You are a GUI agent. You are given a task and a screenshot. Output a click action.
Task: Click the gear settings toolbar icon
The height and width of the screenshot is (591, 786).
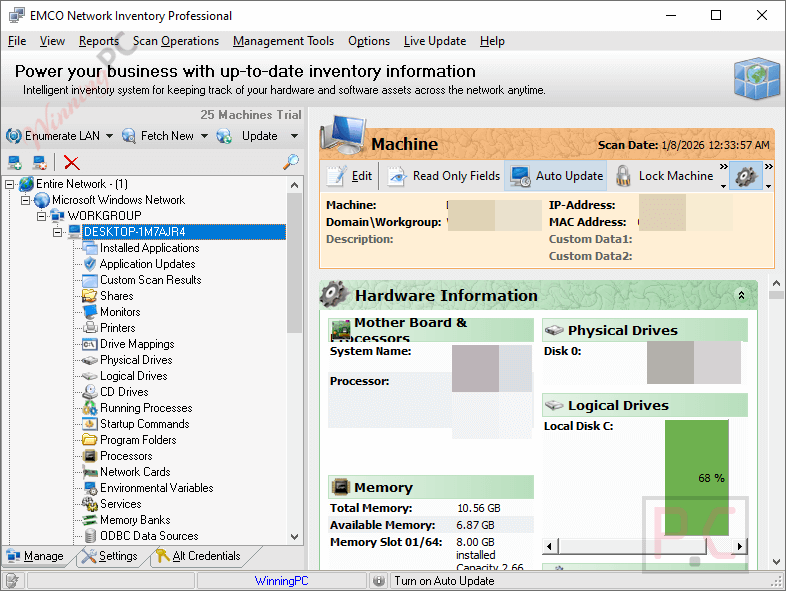click(x=746, y=176)
